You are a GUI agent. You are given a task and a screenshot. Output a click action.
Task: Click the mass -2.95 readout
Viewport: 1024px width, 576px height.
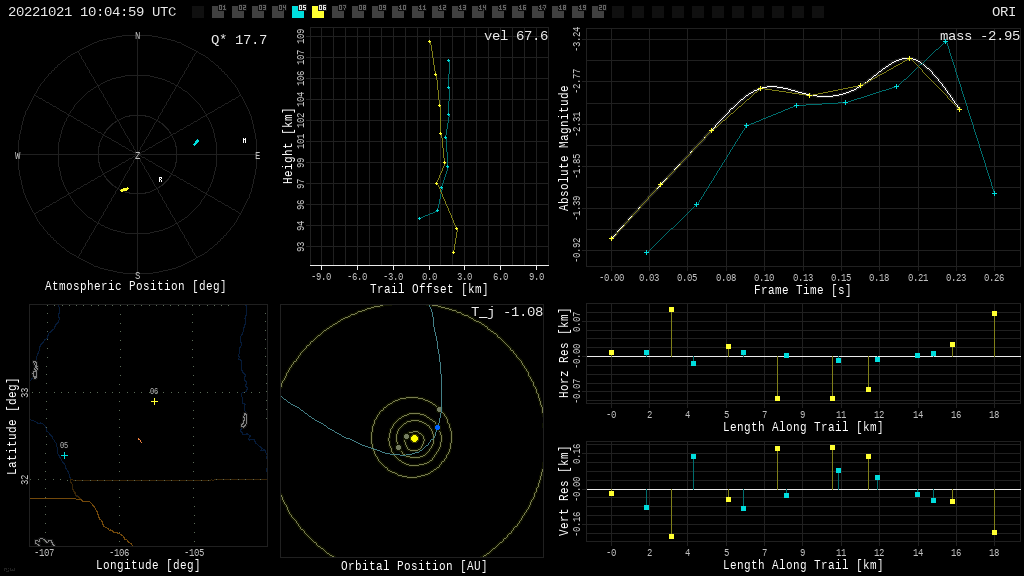(979, 36)
